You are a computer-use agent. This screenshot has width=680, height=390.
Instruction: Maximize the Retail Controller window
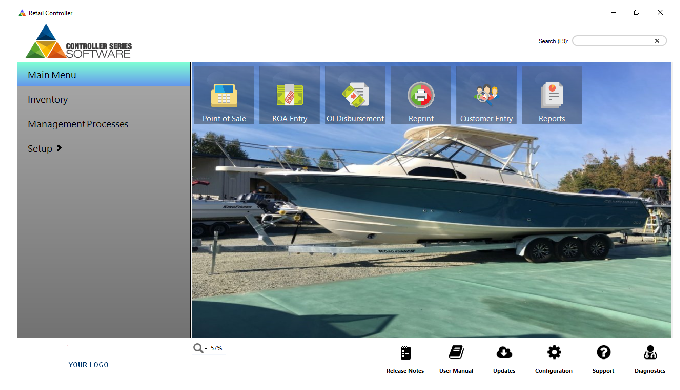click(x=636, y=13)
